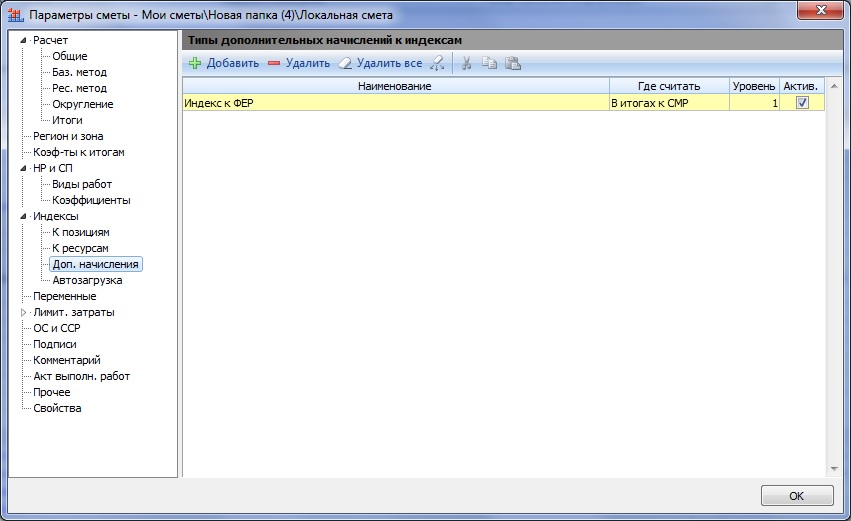851x521 pixels.
Task: Select Доп. начисления tree item
Action: [x=96, y=264]
